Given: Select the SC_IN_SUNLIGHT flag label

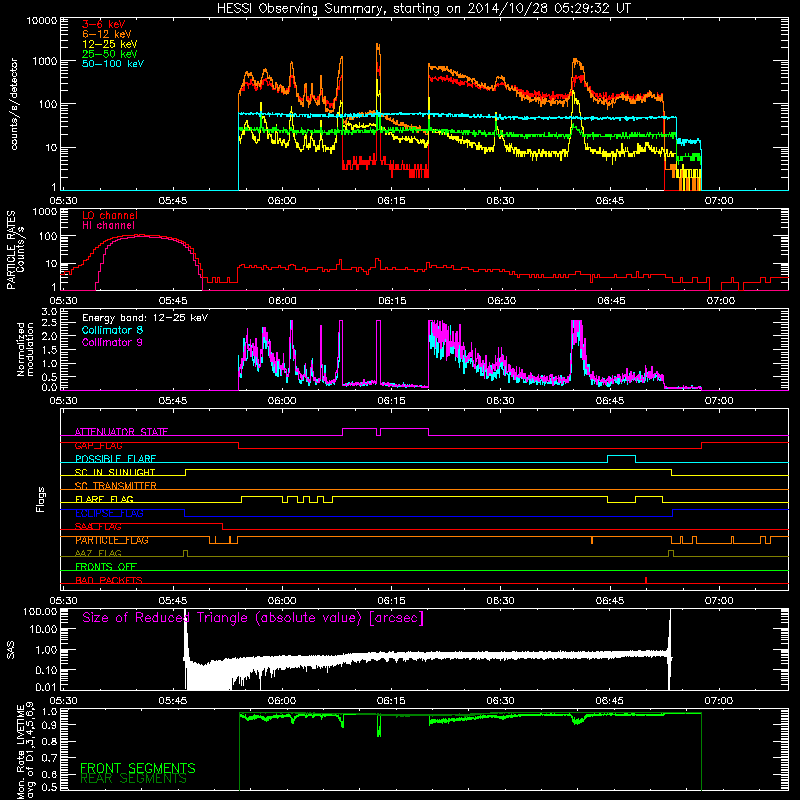Looking at the screenshot, I should 115,472.
